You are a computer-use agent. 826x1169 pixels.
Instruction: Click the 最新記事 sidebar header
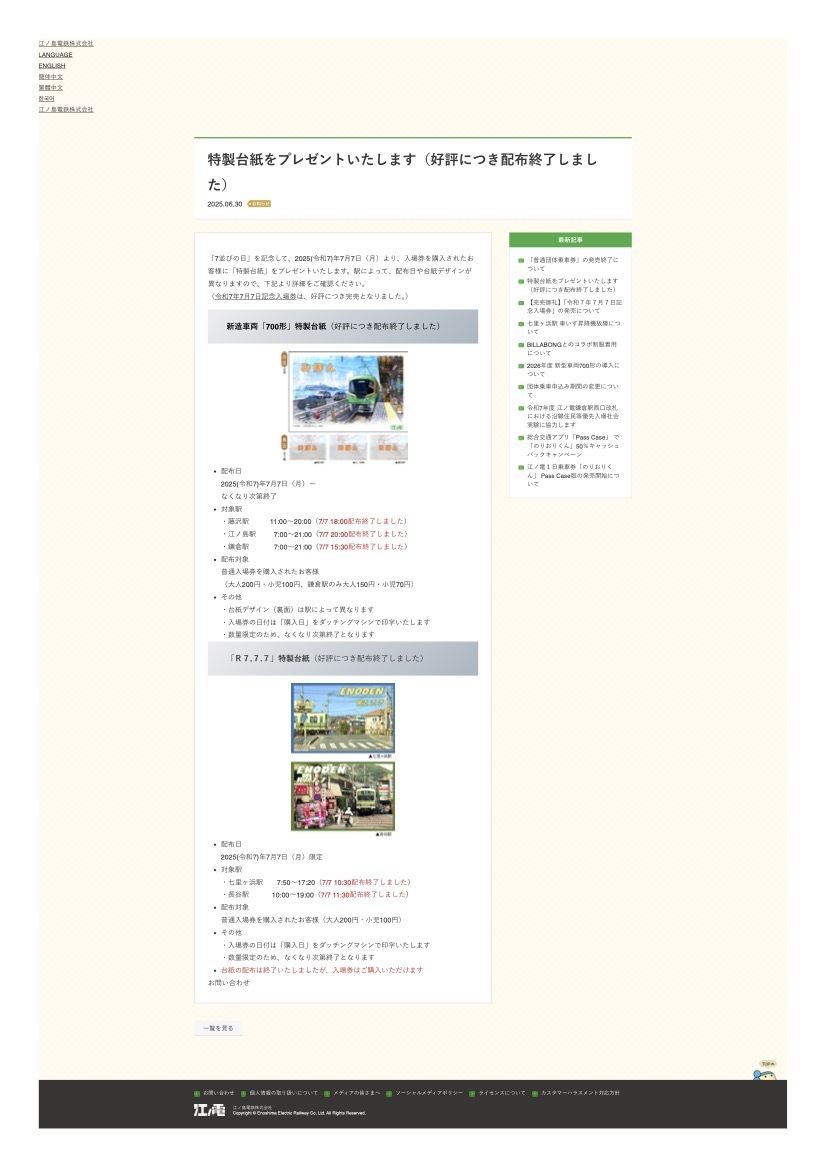(571, 240)
